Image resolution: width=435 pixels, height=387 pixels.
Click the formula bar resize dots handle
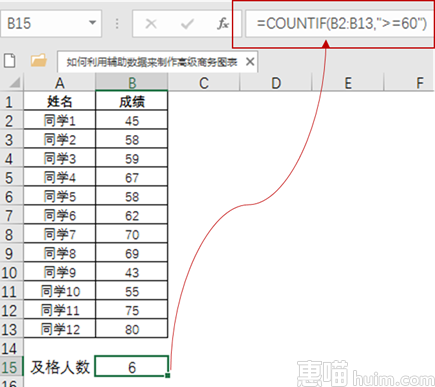(x=117, y=24)
